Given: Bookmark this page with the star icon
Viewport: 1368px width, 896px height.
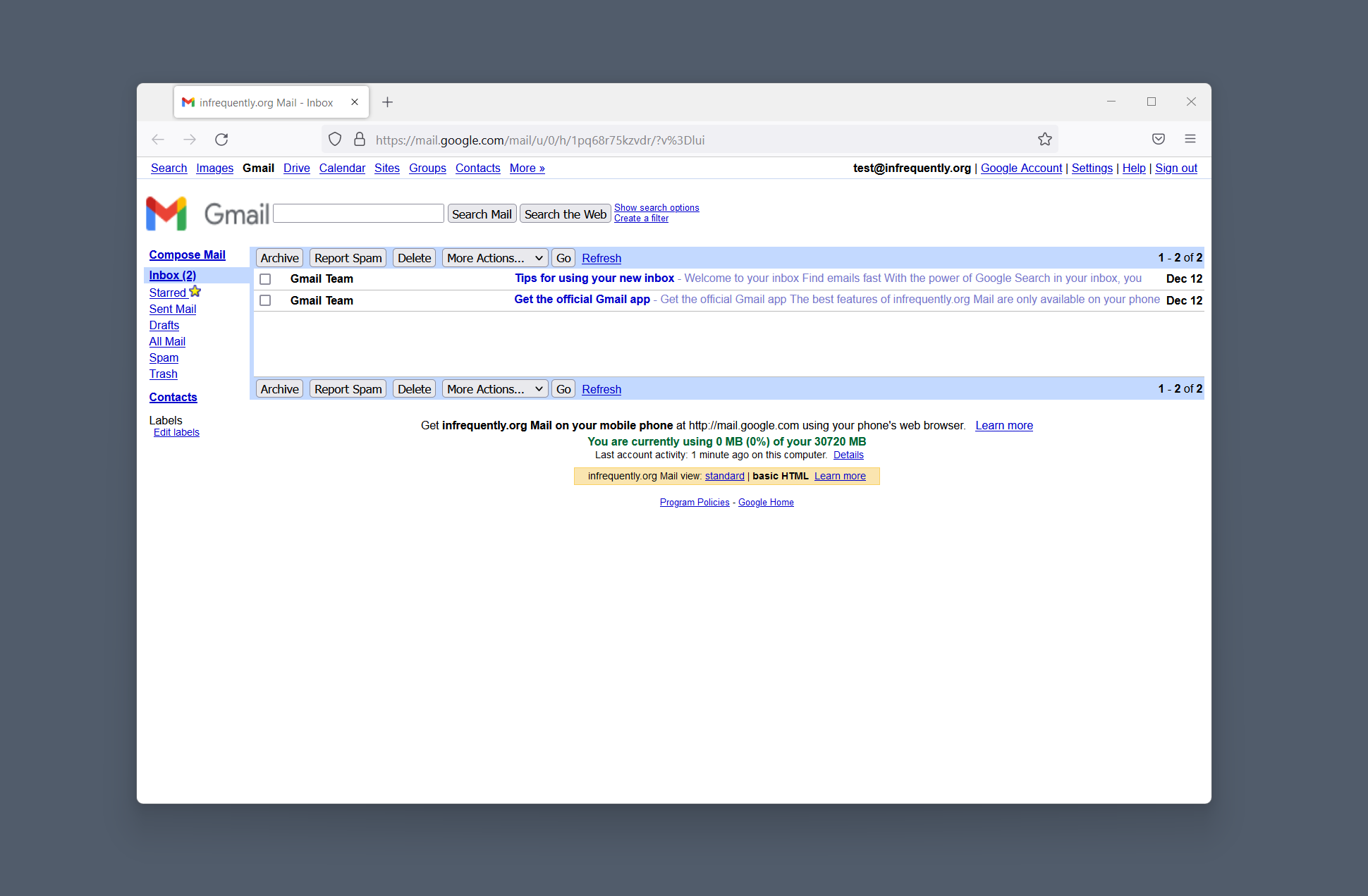Looking at the screenshot, I should pos(1045,140).
